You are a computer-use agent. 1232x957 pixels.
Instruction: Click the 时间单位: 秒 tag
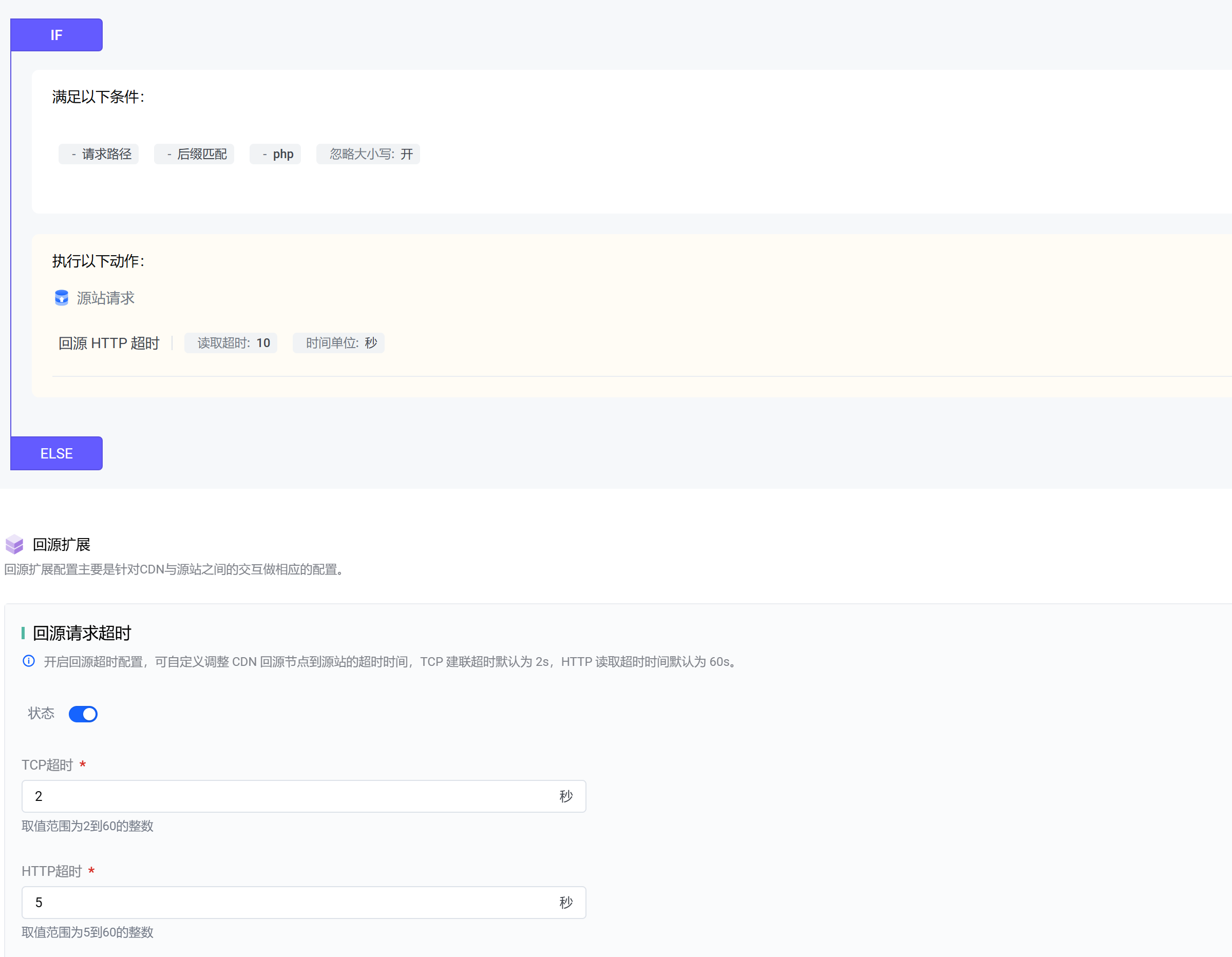(x=338, y=343)
